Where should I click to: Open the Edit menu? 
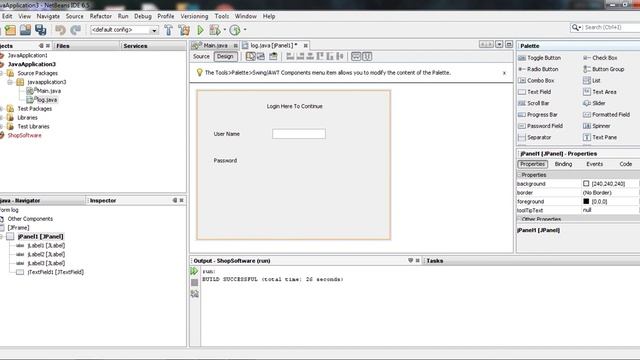[7, 16]
